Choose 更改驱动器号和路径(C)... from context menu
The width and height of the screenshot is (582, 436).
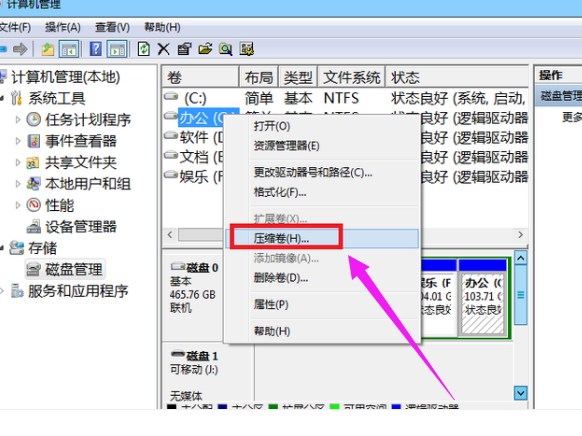tap(313, 173)
